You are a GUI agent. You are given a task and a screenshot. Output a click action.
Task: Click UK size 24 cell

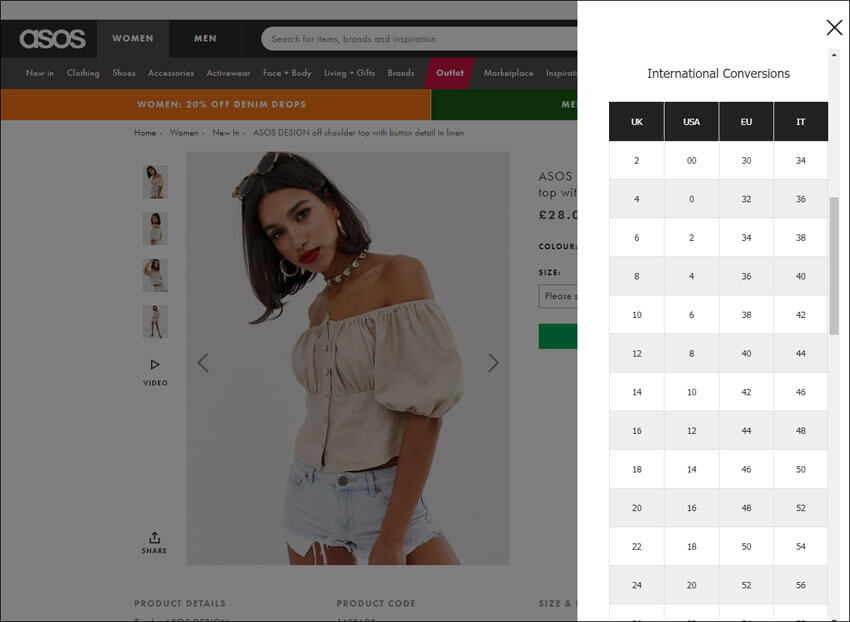pos(636,585)
